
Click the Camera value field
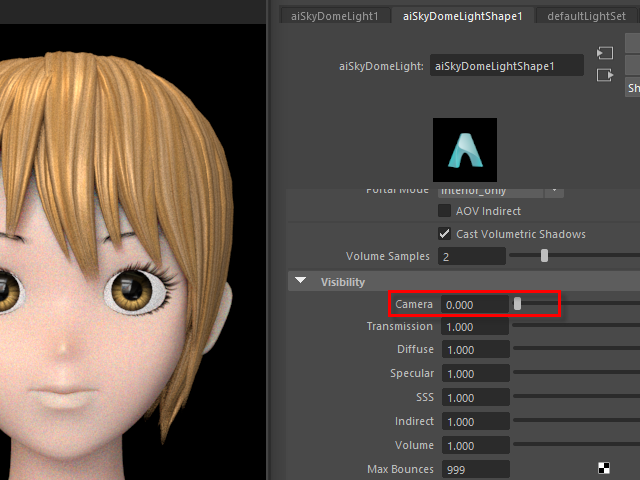click(x=473, y=304)
